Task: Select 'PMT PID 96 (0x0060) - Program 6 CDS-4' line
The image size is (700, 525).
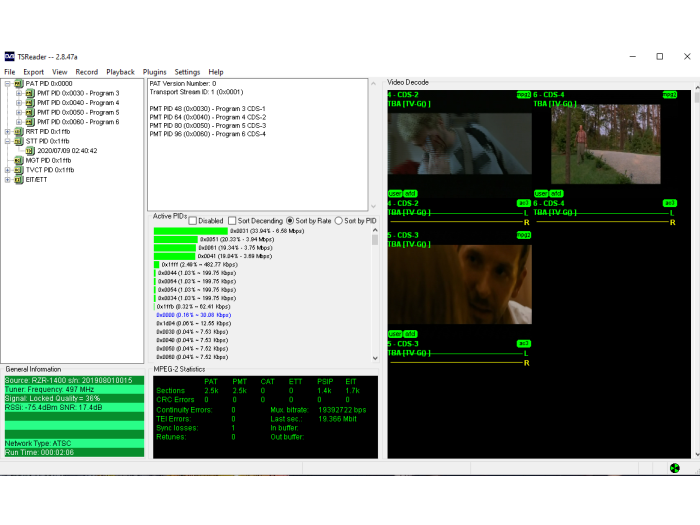Action: (208, 134)
